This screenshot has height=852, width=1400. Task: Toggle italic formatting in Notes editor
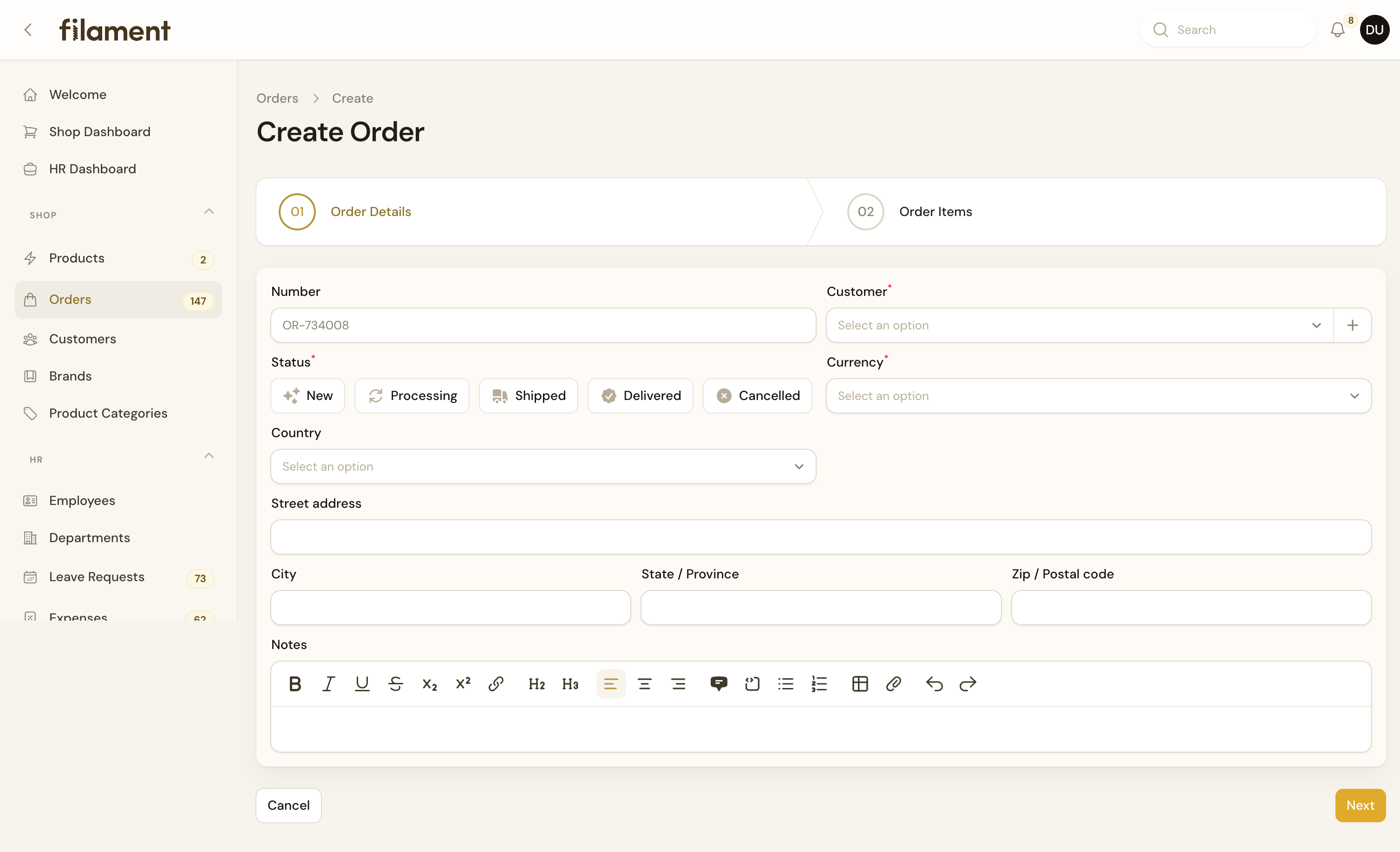(328, 684)
